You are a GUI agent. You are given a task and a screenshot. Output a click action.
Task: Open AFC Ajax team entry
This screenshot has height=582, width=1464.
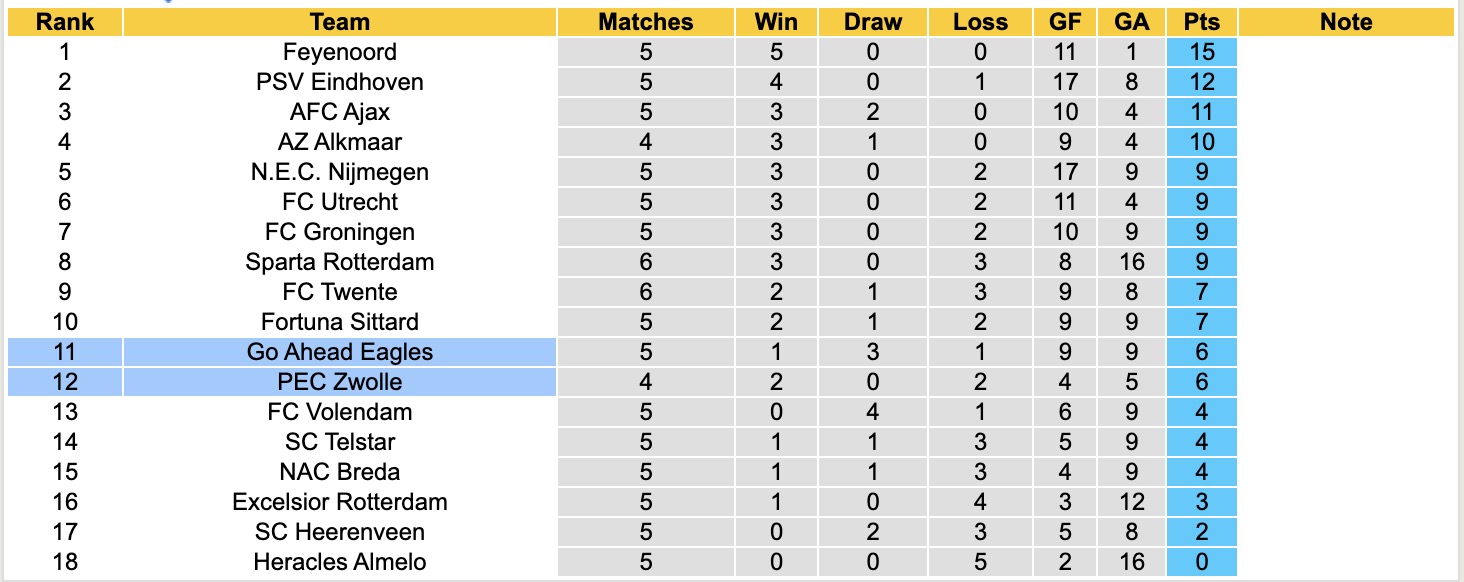340,112
